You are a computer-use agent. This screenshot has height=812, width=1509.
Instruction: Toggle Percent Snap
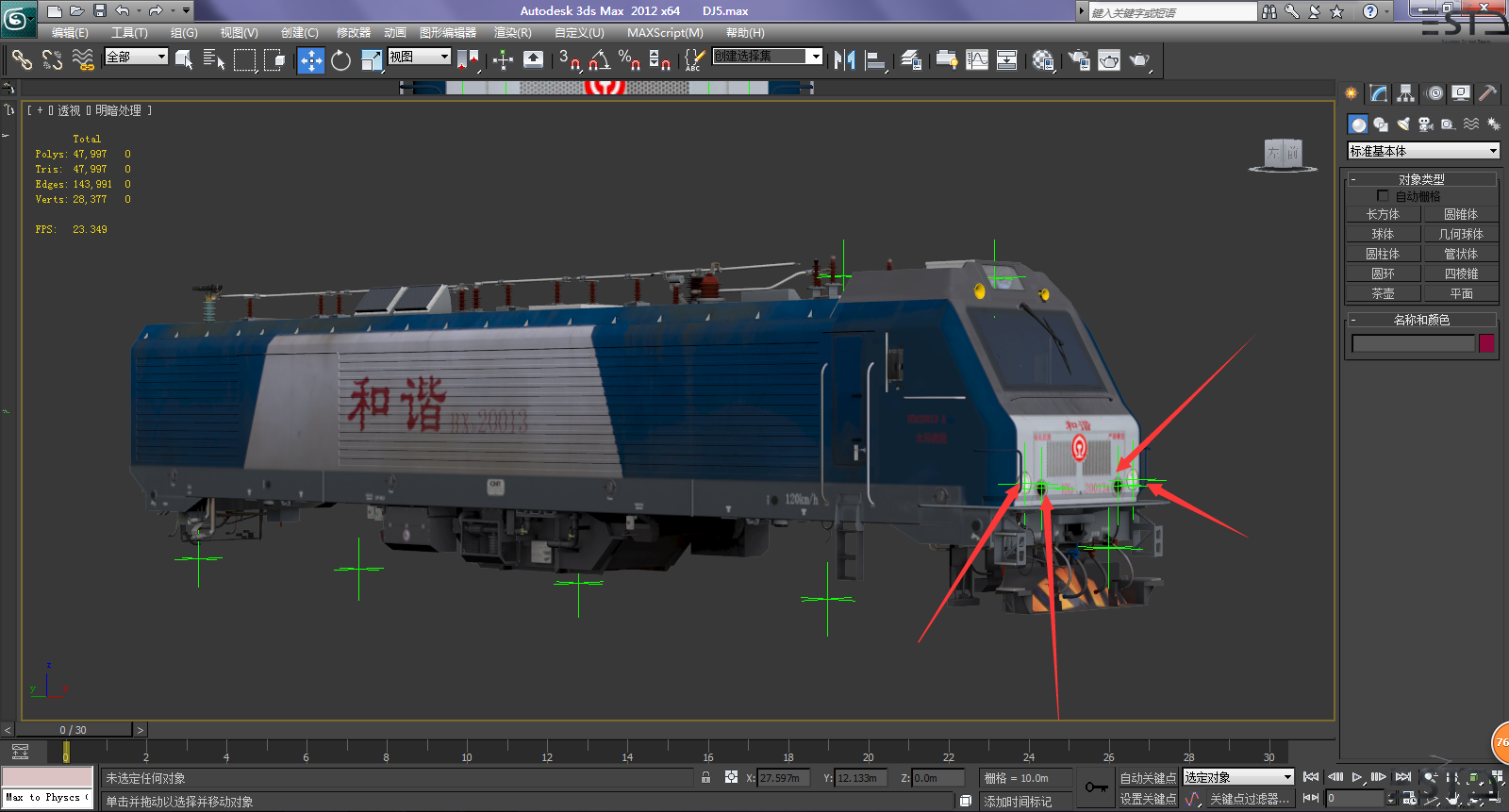pyautogui.click(x=629, y=60)
